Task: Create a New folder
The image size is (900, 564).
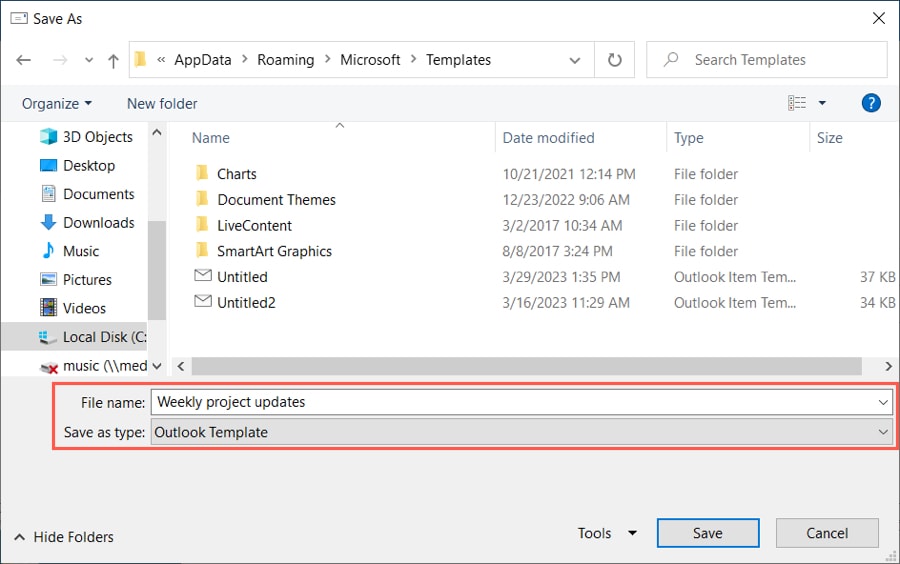Action: [162, 104]
